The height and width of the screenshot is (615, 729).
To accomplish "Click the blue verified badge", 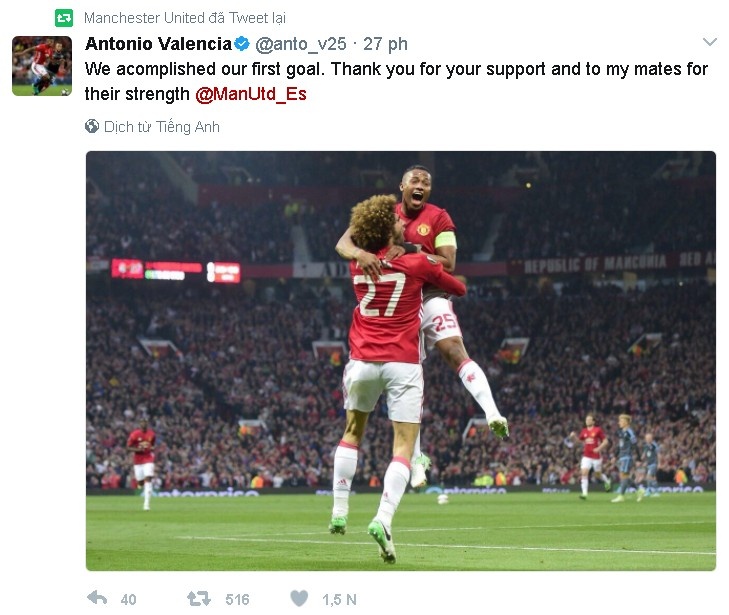I will (x=242, y=44).
